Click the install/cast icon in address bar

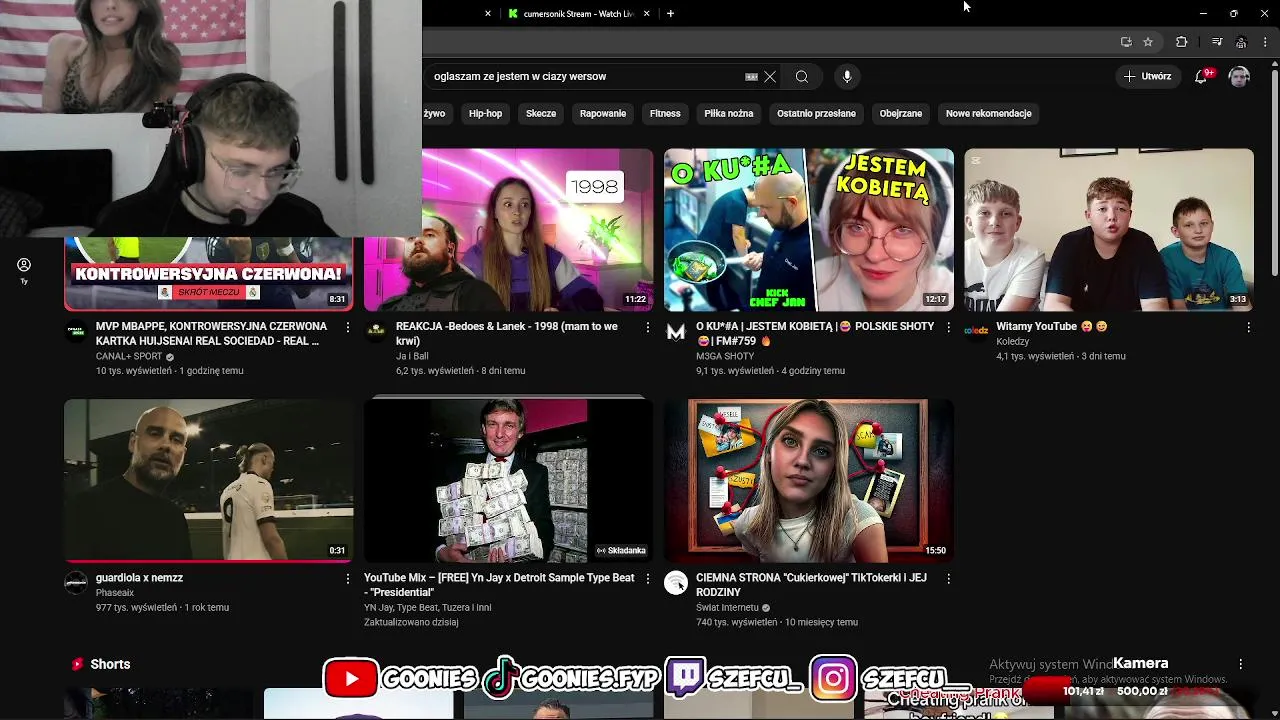(x=1126, y=42)
